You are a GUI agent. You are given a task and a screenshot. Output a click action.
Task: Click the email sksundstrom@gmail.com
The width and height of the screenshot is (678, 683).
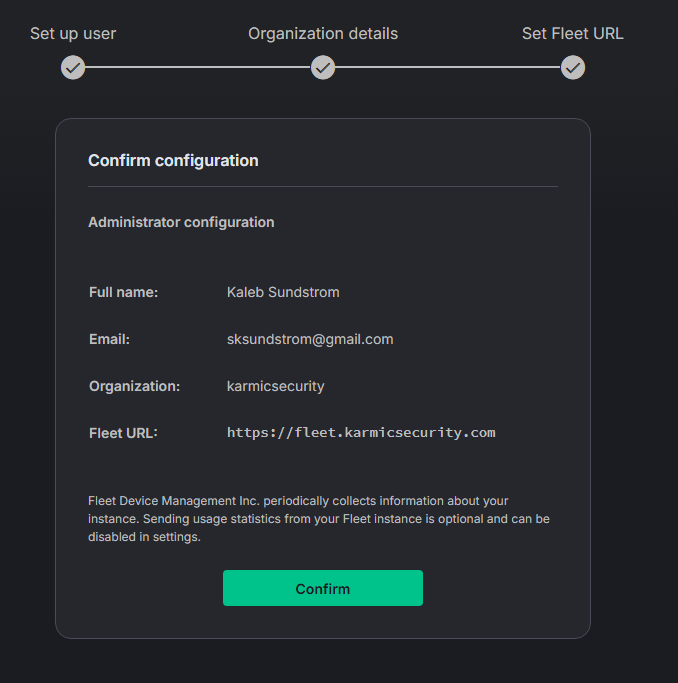point(310,339)
